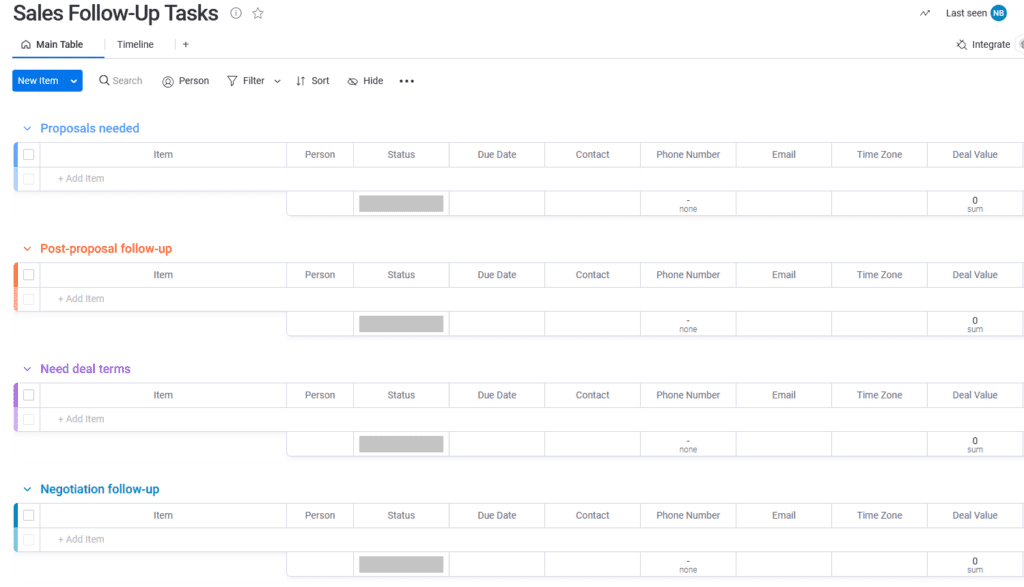Switch to the Timeline view
This screenshot has width=1024, height=587.
pyautogui.click(x=135, y=44)
